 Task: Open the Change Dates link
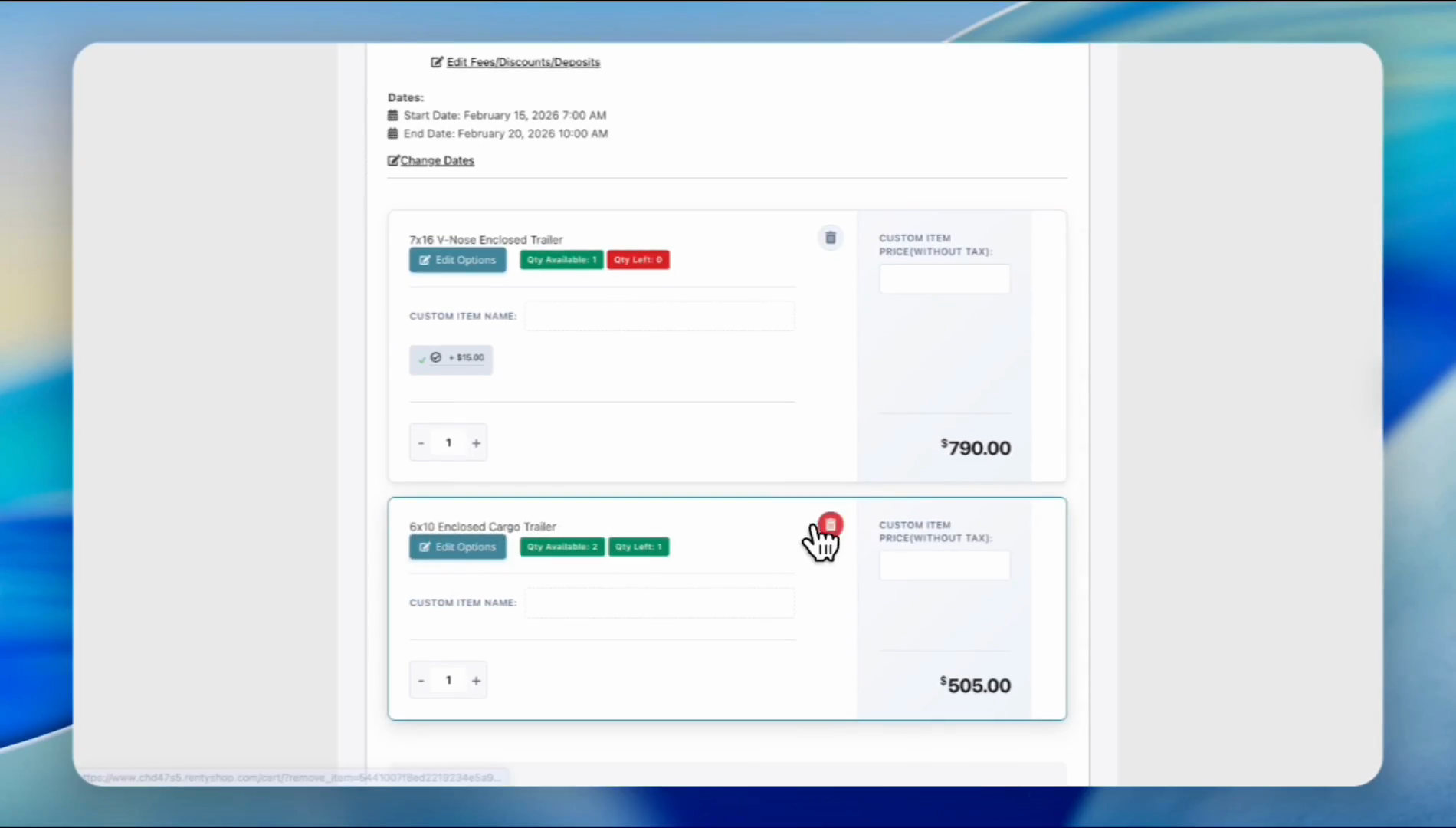pos(437,160)
